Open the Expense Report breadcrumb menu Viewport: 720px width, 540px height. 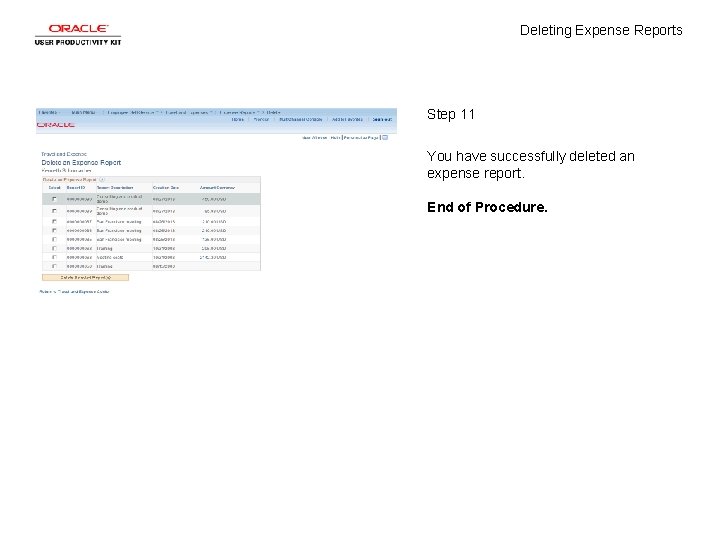pos(239,112)
